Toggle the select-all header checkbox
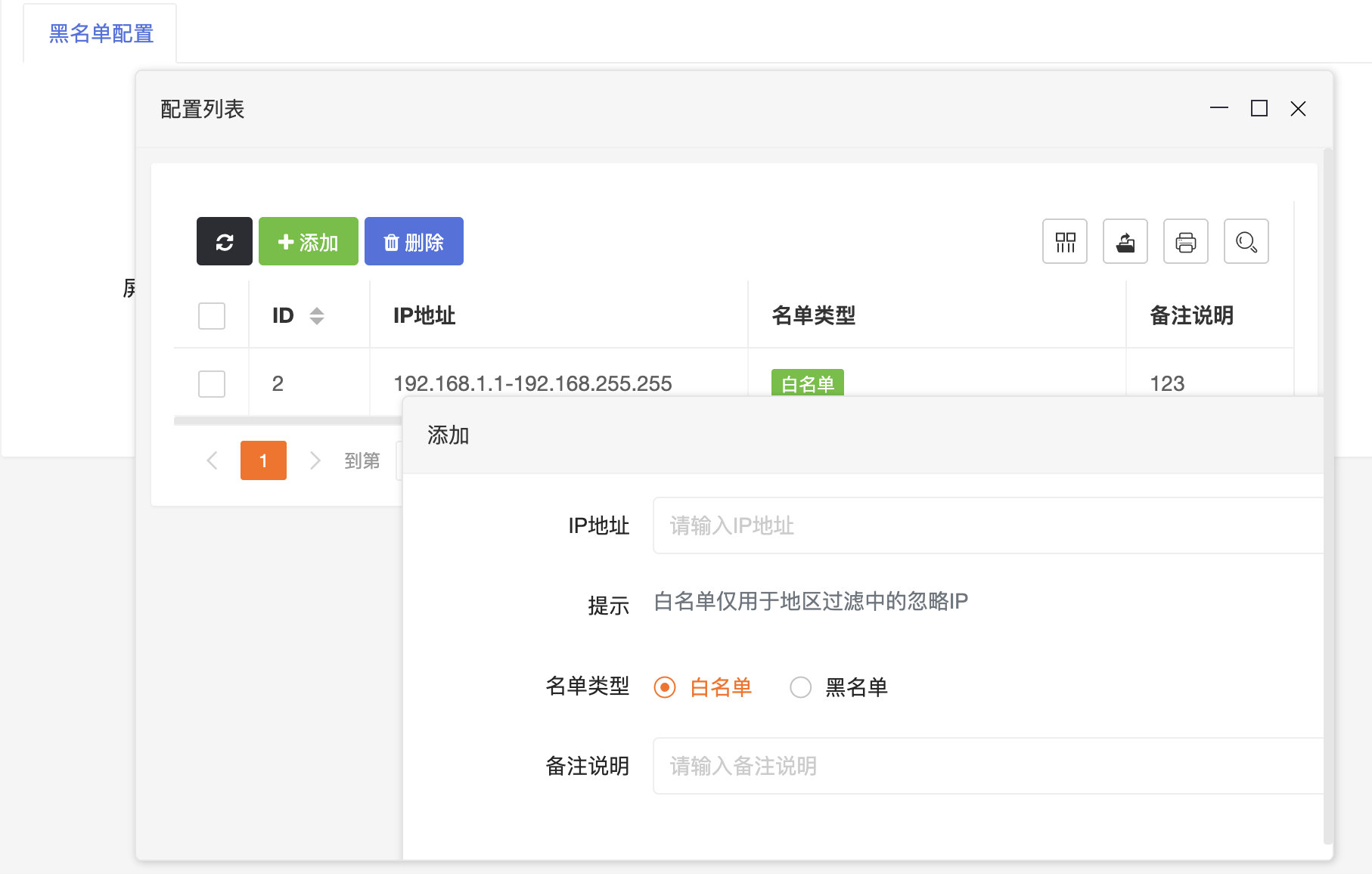Screen dimensions: 1372x874 pyautogui.click(x=212, y=316)
